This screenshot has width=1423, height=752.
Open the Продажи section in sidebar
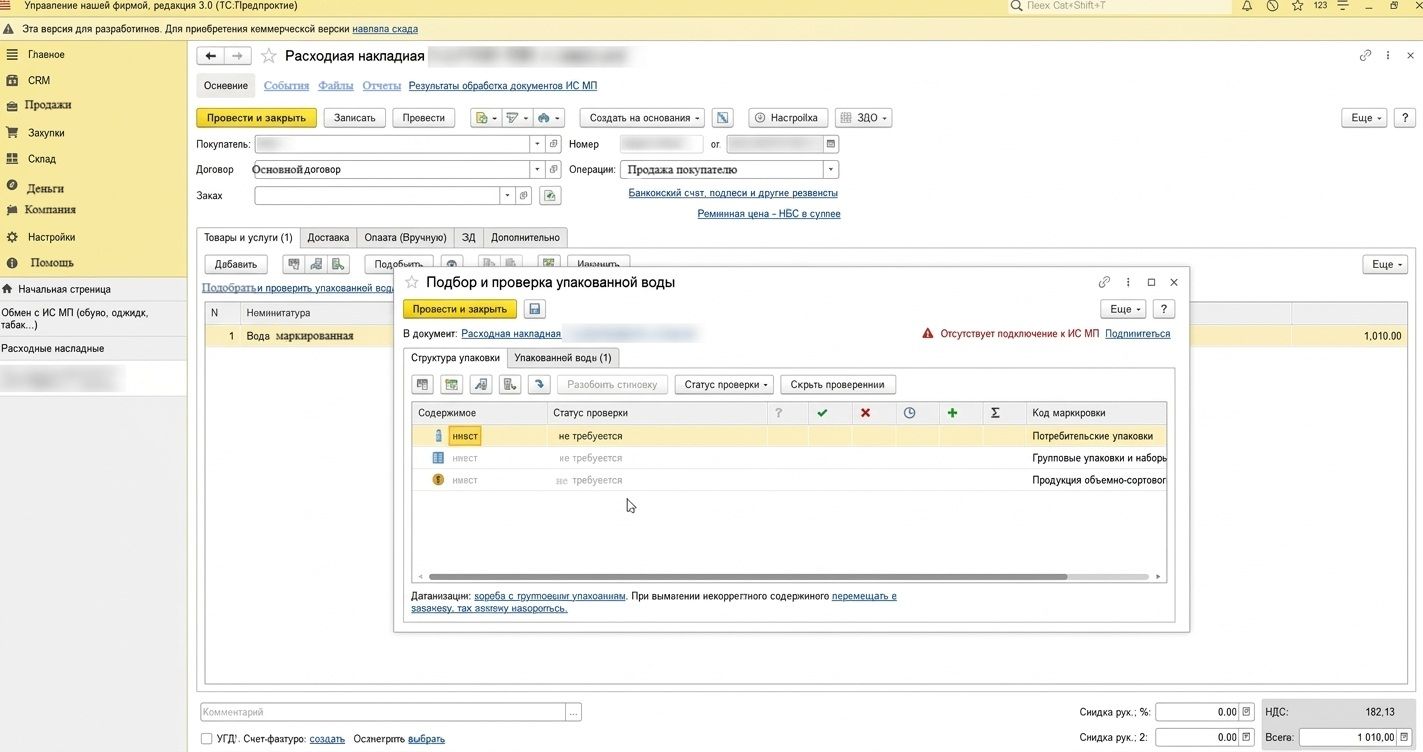click(x=48, y=105)
